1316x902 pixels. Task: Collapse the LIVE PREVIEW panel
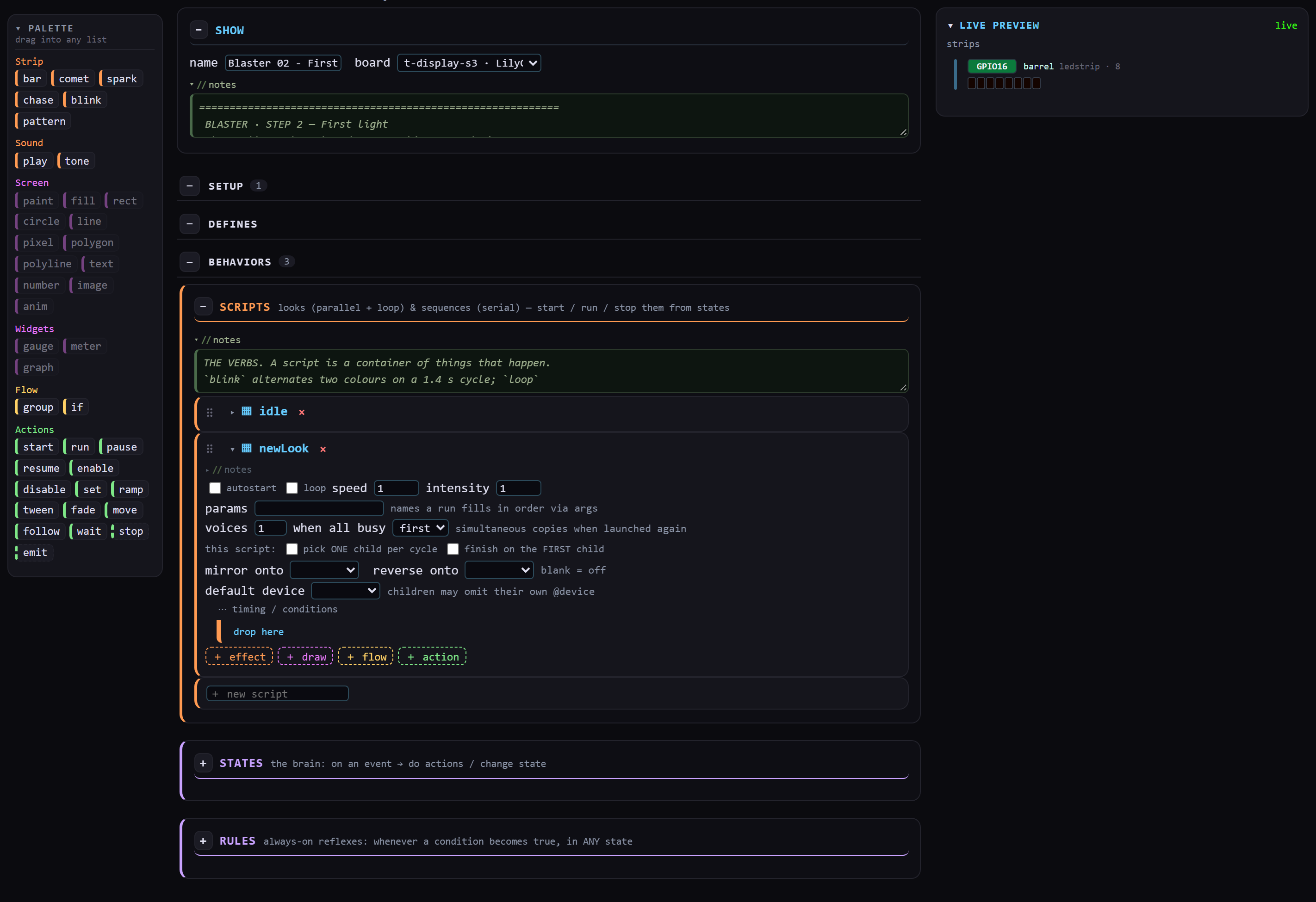(x=950, y=25)
